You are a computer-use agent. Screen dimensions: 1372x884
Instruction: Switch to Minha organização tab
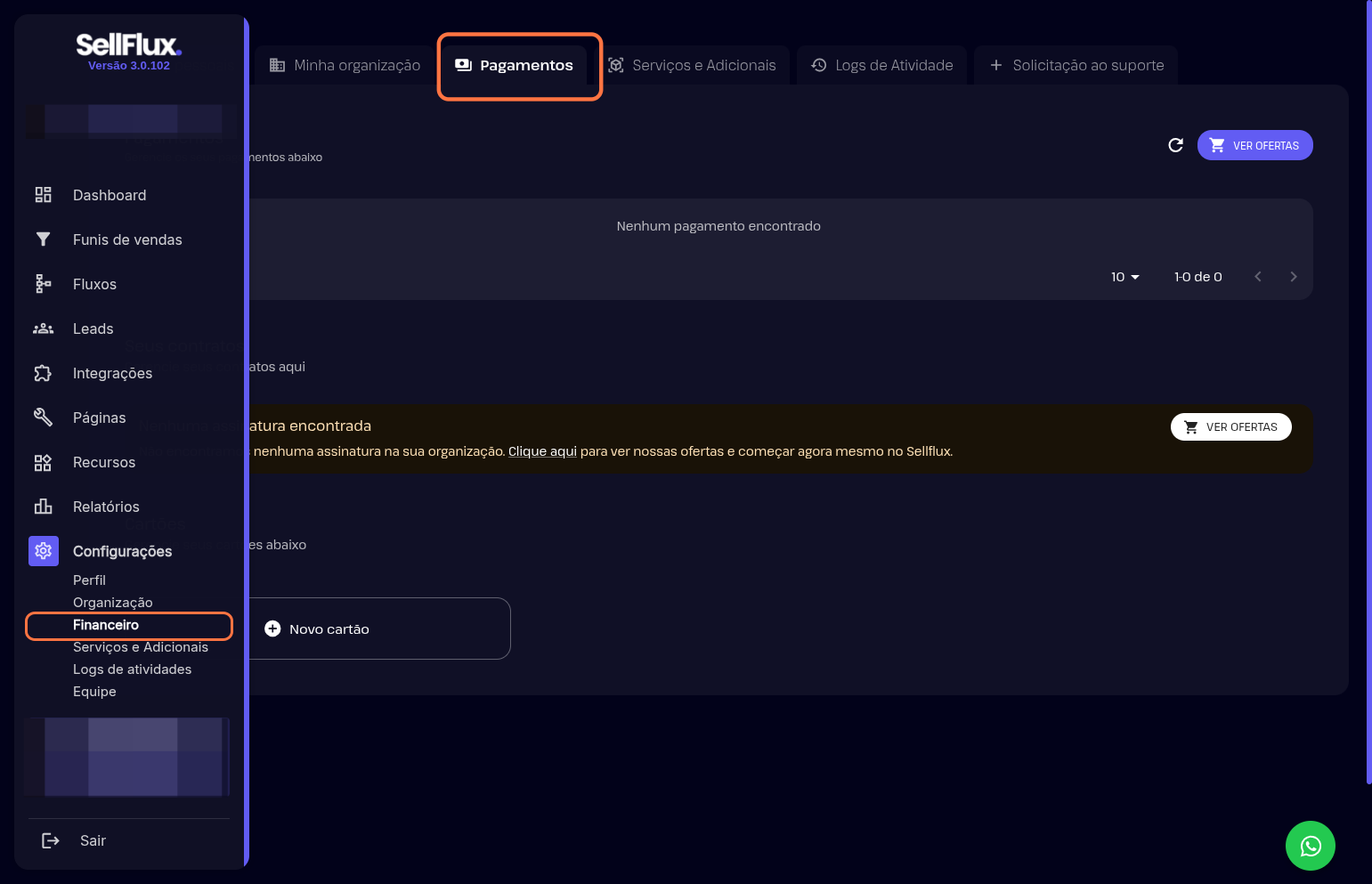pos(345,65)
